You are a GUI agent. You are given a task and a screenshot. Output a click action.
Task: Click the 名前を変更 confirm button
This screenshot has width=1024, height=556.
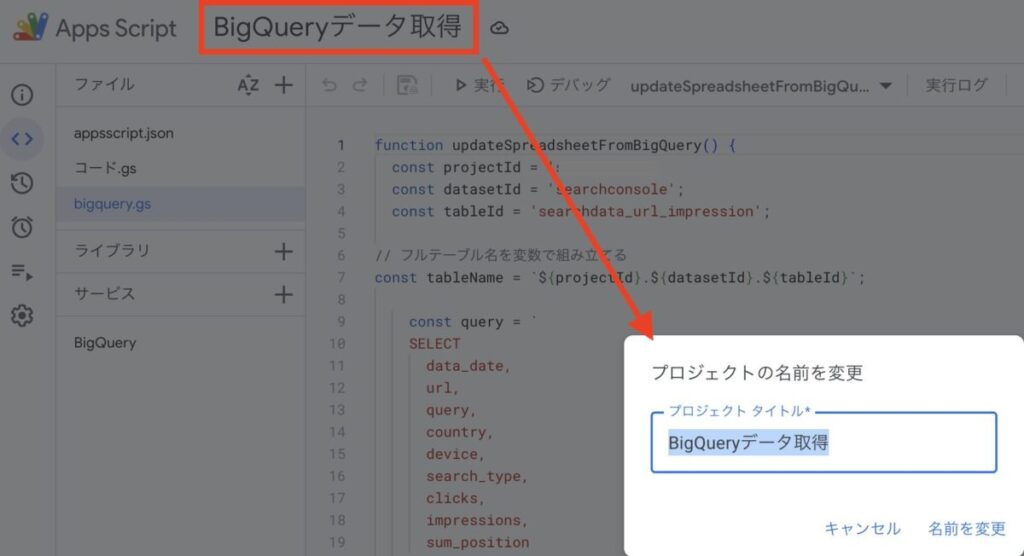pos(967,528)
